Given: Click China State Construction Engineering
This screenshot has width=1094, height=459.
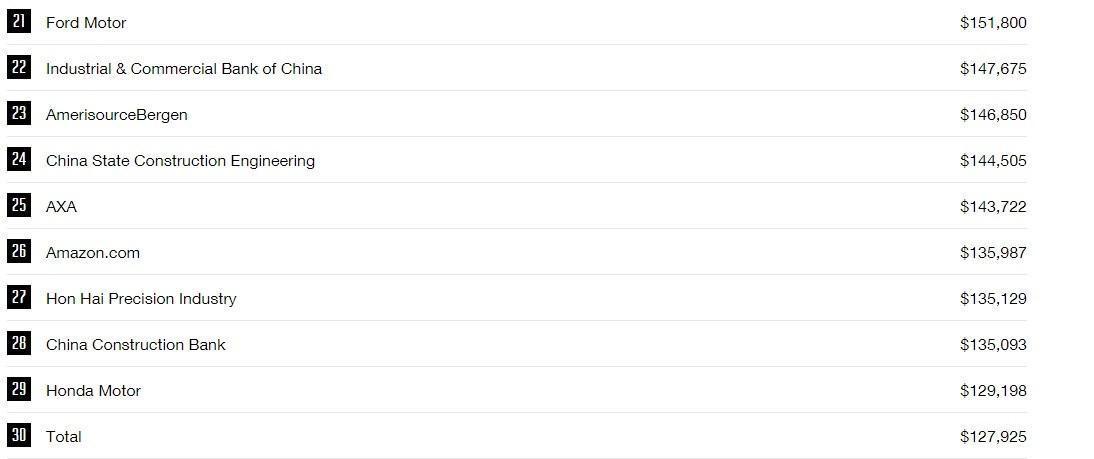Looking at the screenshot, I should [x=180, y=161].
